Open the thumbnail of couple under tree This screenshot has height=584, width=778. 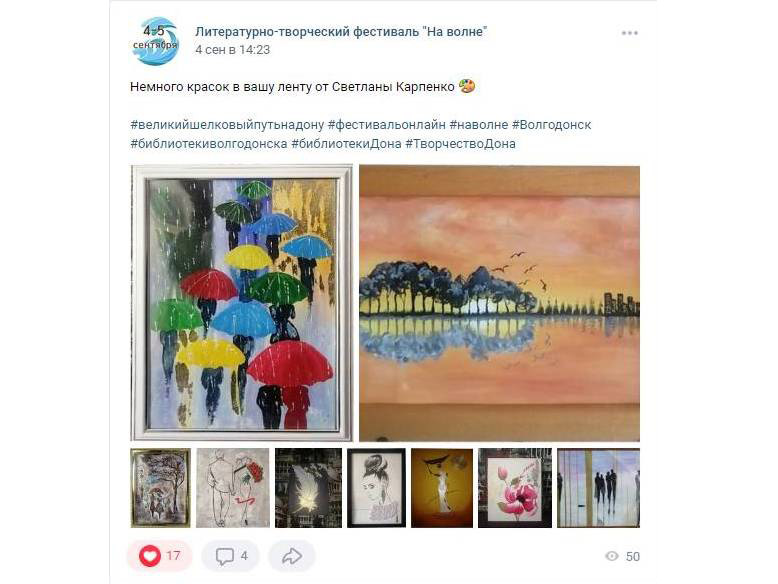click(x=160, y=488)
